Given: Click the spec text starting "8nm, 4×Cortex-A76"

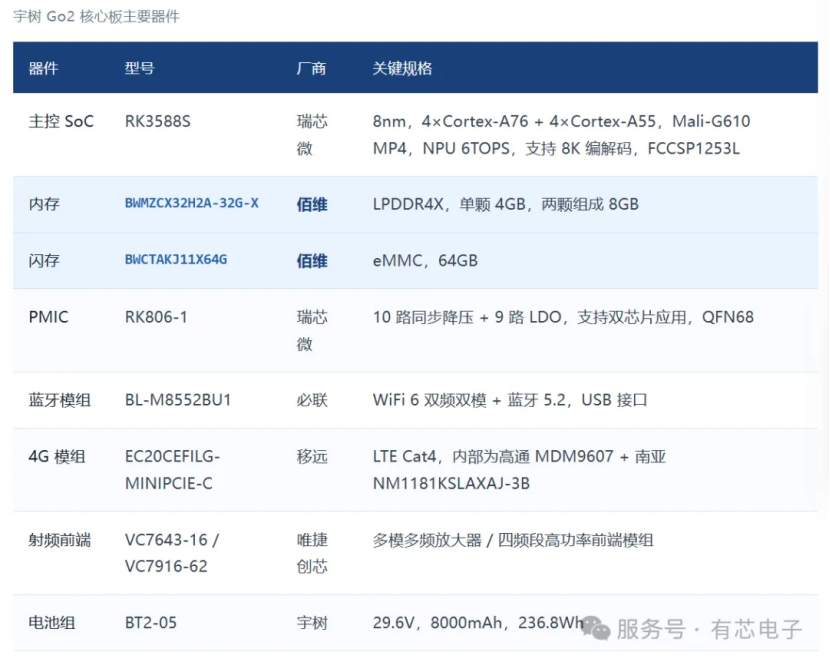Looking at the screenshot, I should coord(561,135).
